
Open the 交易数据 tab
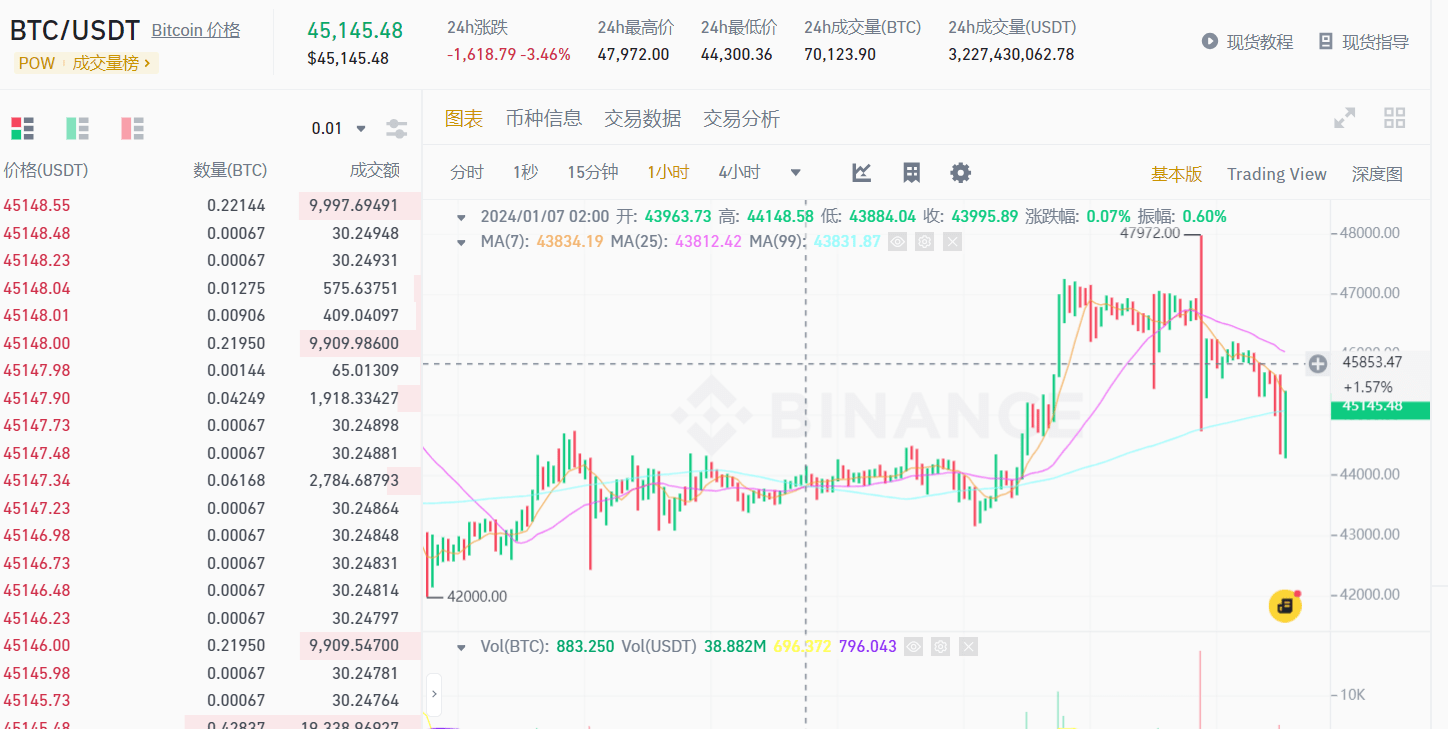click(641, 117)
